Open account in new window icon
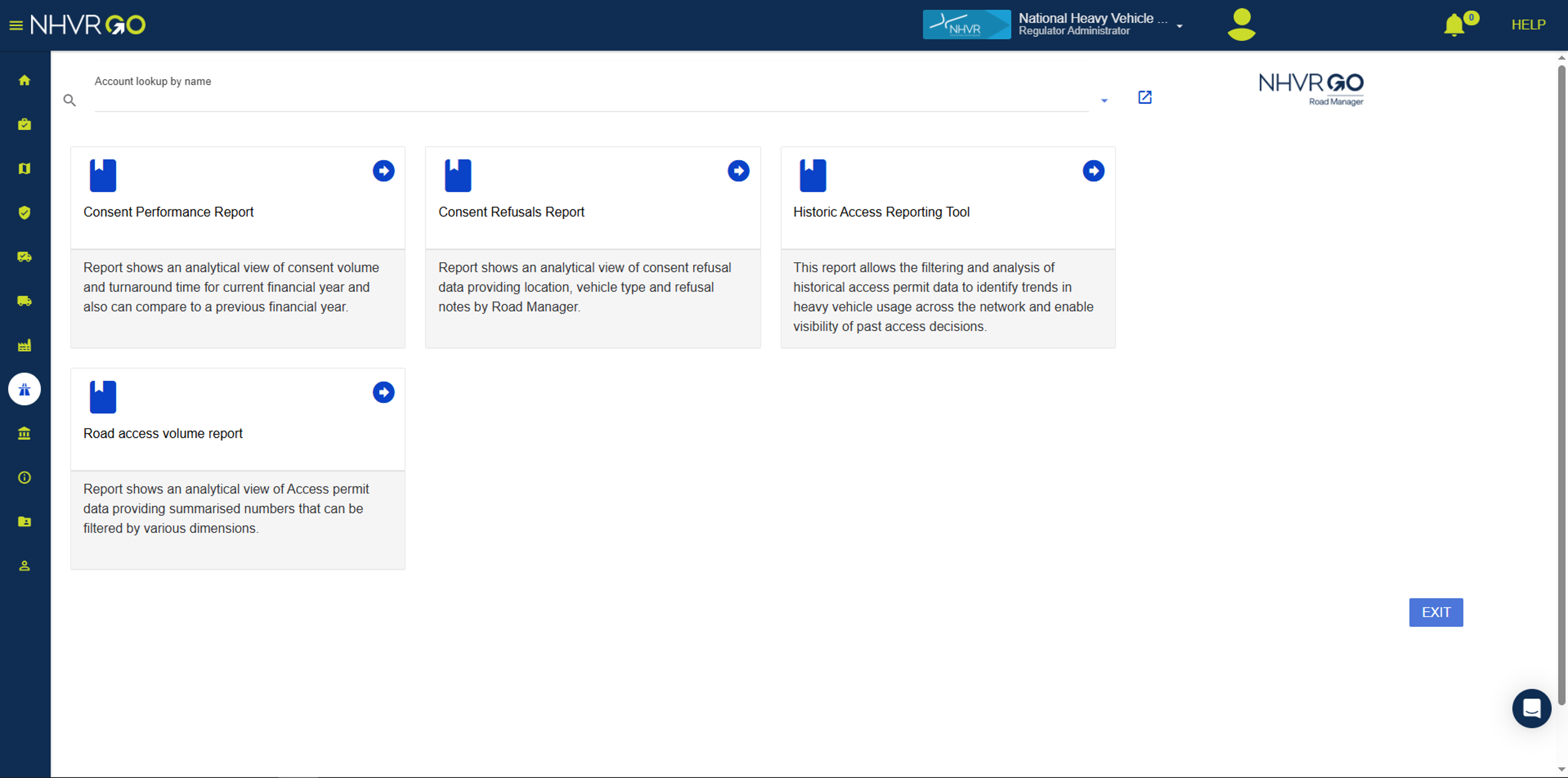This screenshot has width=1568, height=778. tap(1144, 97)
